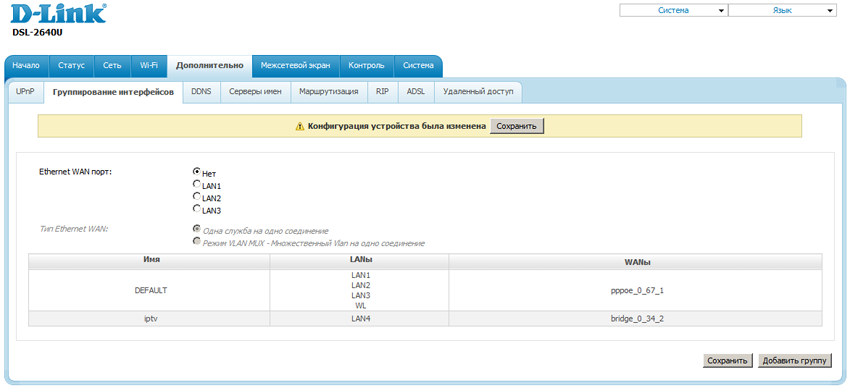850x388 pixels.
Task: Switch to the Wi-Fi tab
Action: tap(149, 66)
